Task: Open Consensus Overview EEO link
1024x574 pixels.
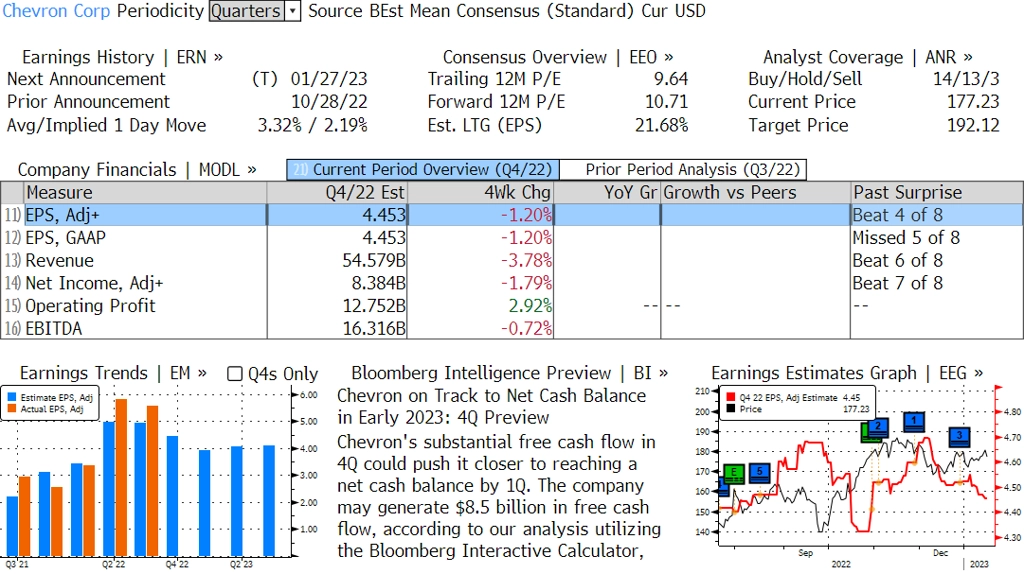Action: click(558, 57)
